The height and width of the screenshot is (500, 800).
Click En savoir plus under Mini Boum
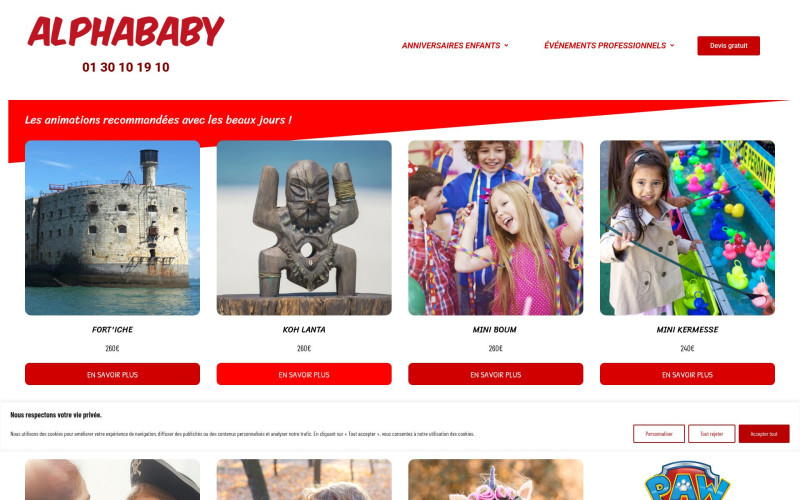coord(495,374)
